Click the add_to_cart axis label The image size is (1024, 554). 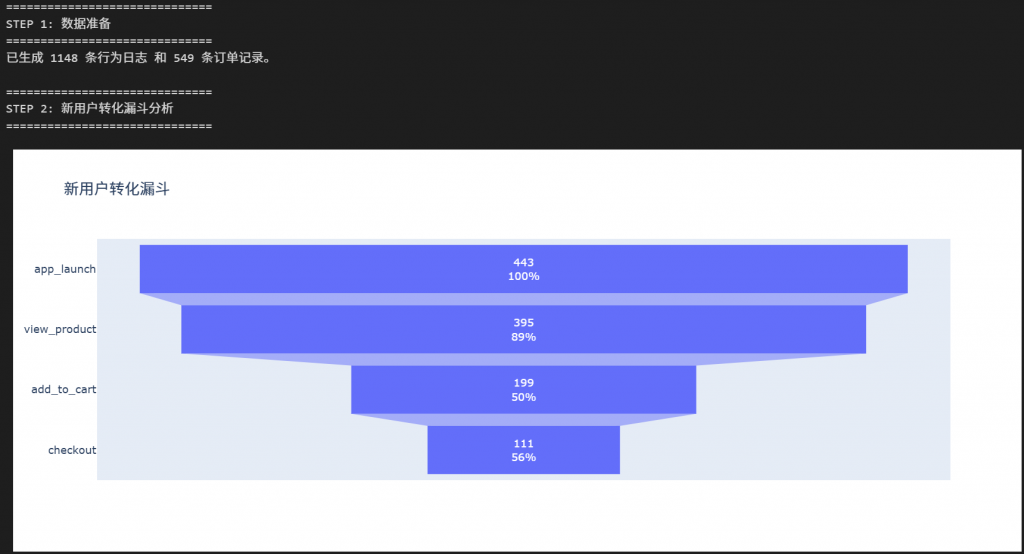(64, 389)
